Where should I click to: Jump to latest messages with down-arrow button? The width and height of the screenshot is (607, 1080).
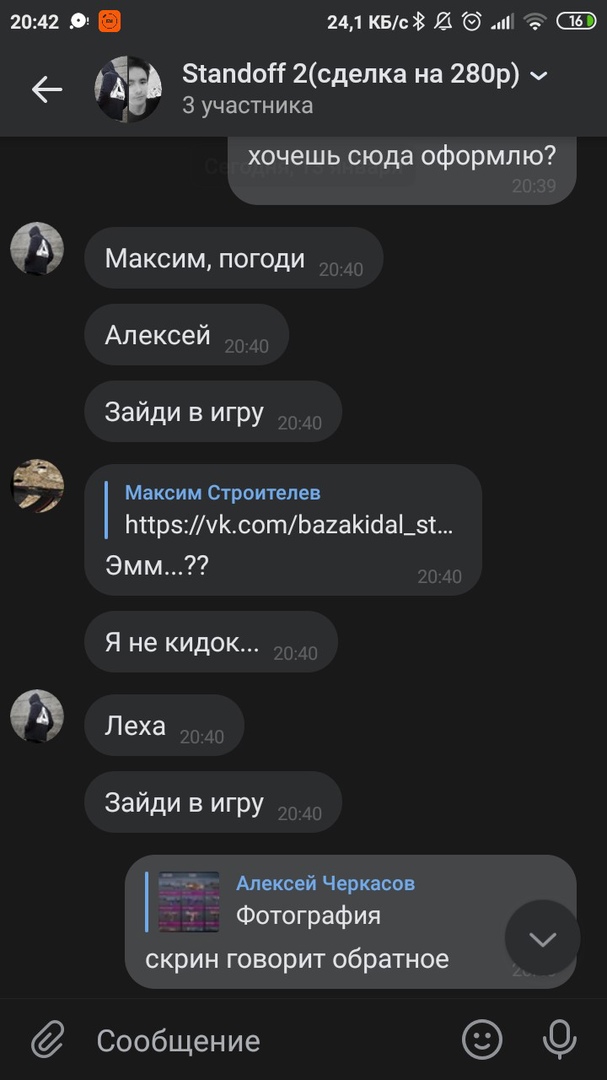543,938
